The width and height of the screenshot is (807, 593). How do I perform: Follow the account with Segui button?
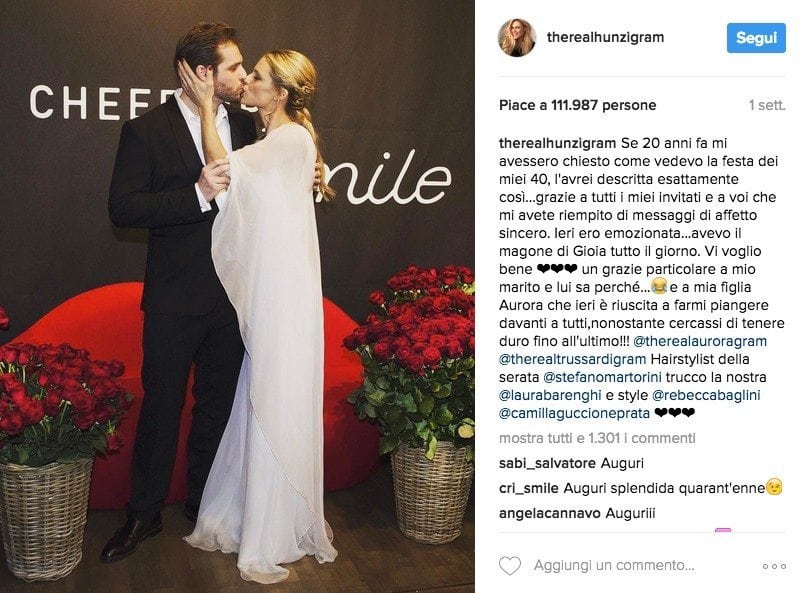756,38
